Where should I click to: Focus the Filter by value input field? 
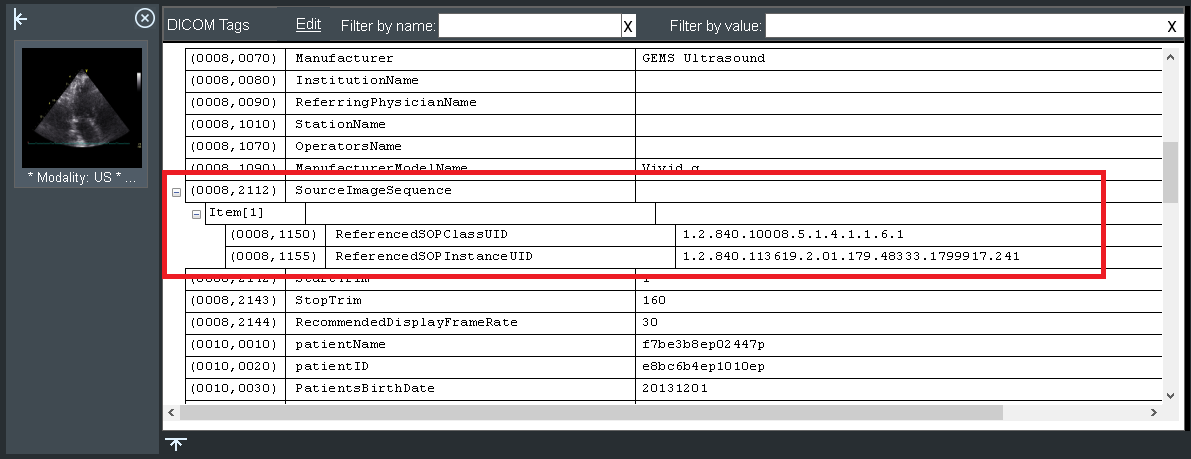coord(964,26)
